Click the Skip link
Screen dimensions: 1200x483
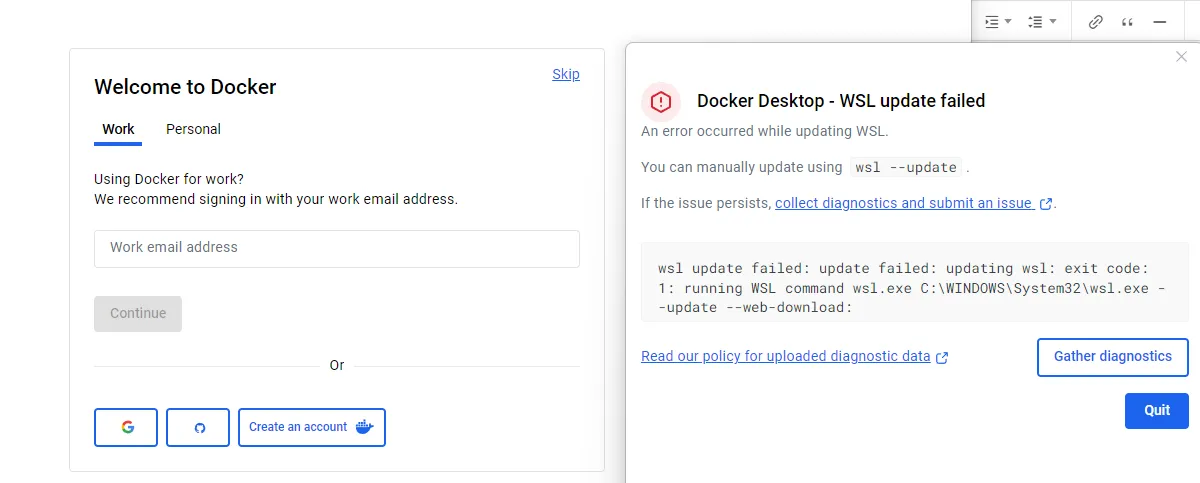click(x=566, y=74)
